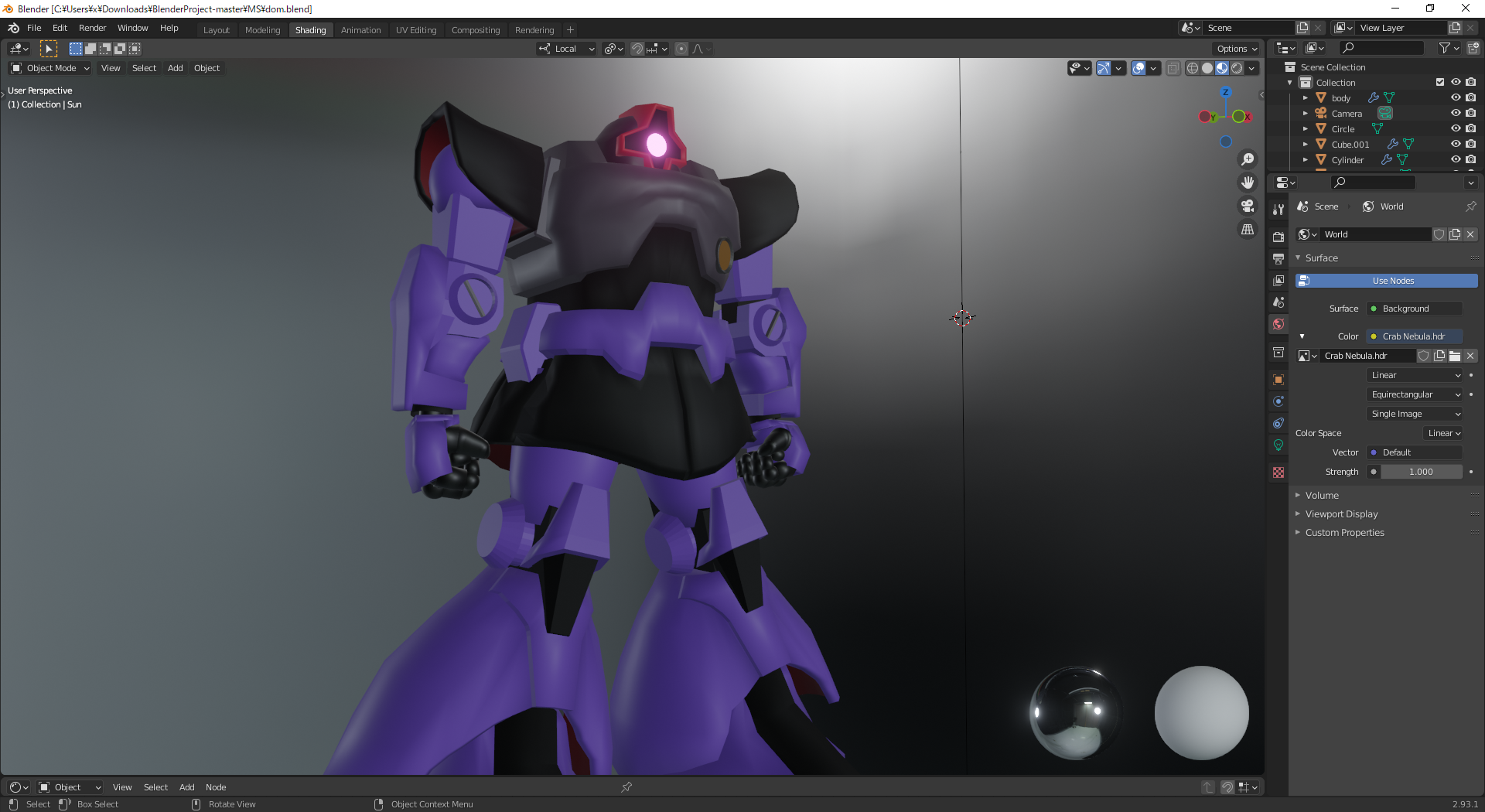Switch viewport to Wireframe shading mode
Screen dimensions: 1485x812
point(1192,67)
